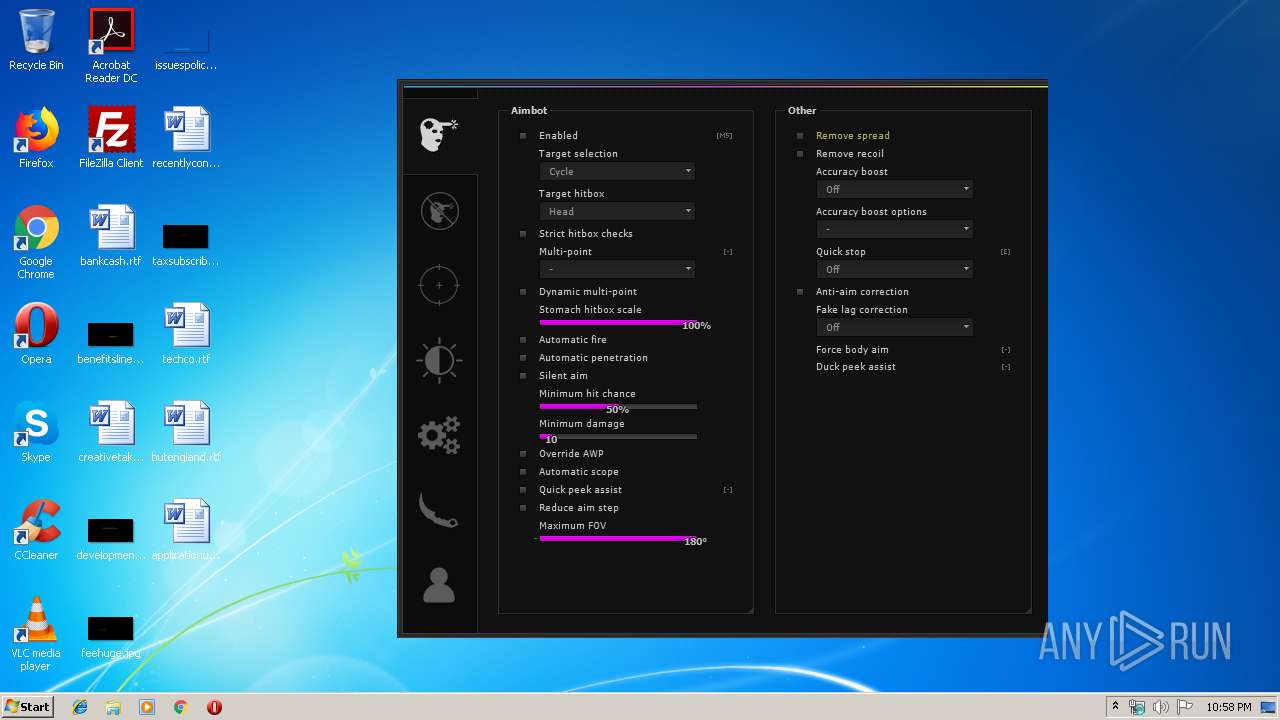Adjust Maximum FOV slider
Screen dimensions: 1280x720
(x=618, y=538)
